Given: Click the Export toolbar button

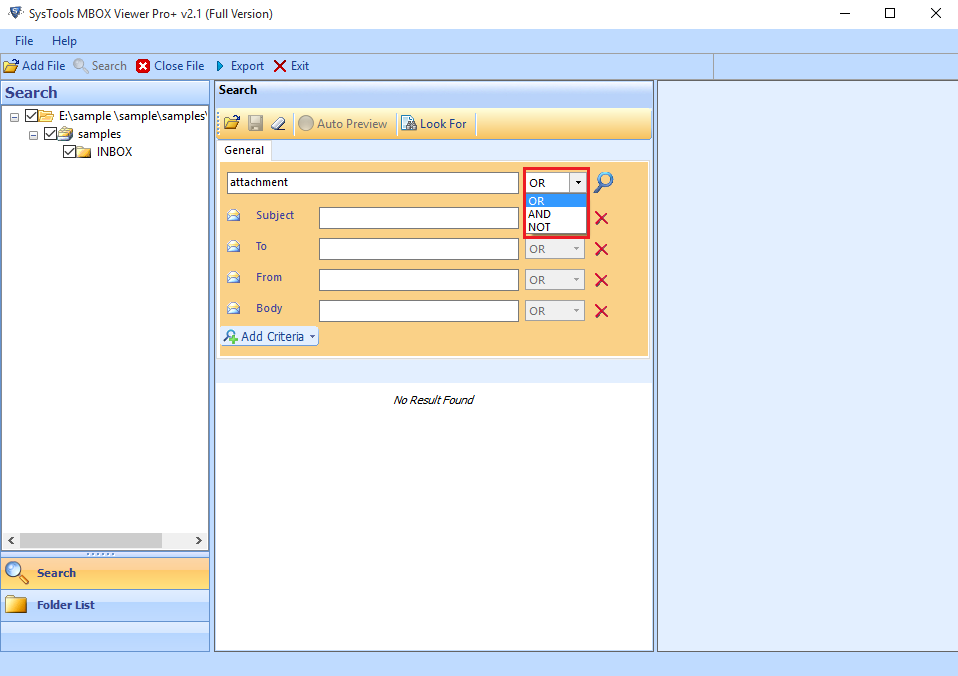Looking at the screenshot, I should coord(240,66).
